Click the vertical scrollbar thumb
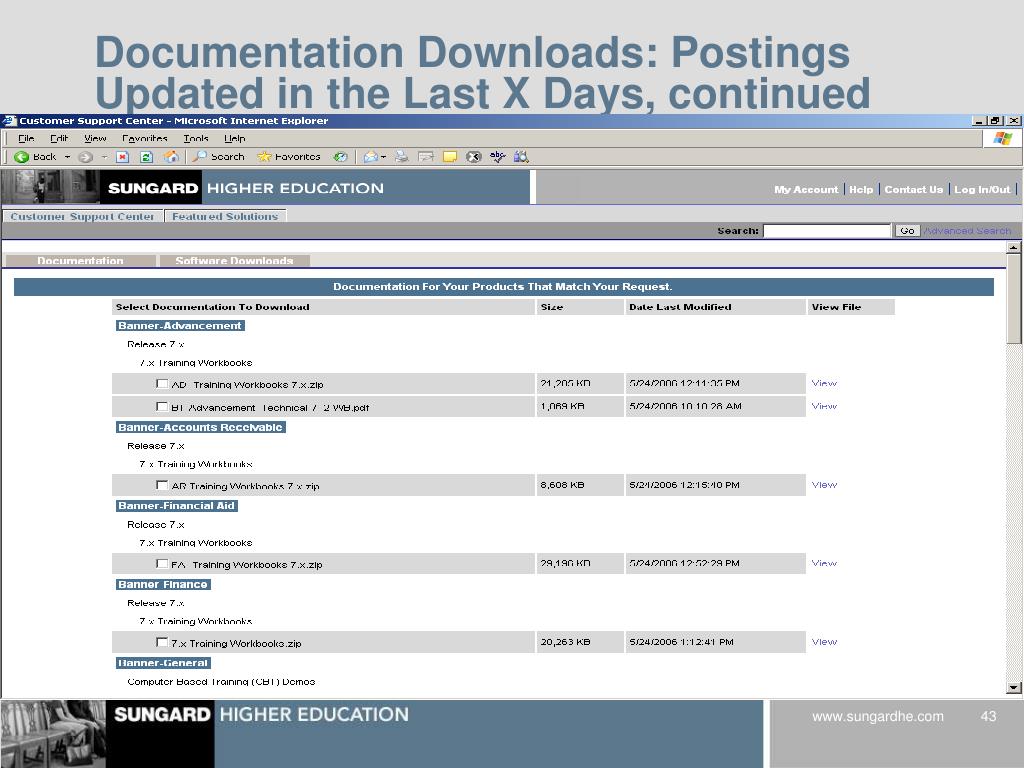The height and width of the screenshot is (768, 1024). click(x=1014, y=298)
